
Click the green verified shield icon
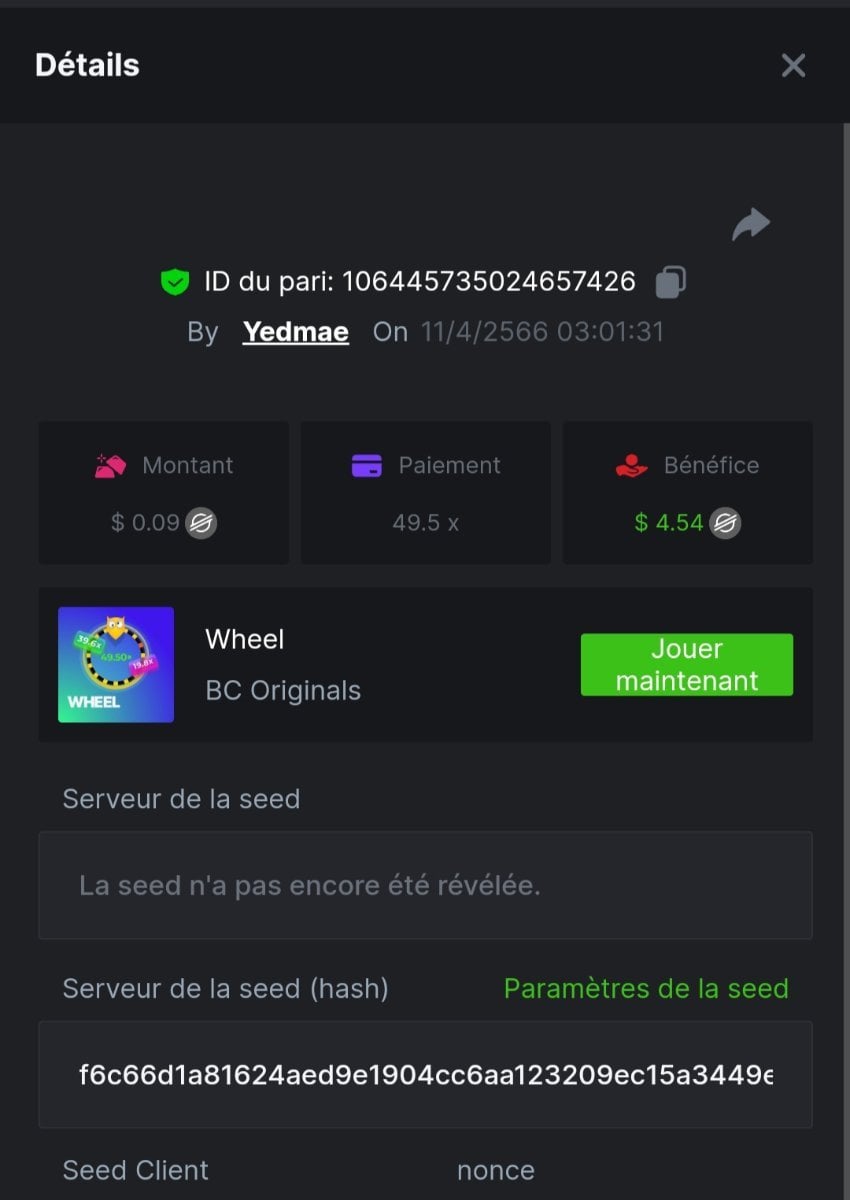(175, 283)
